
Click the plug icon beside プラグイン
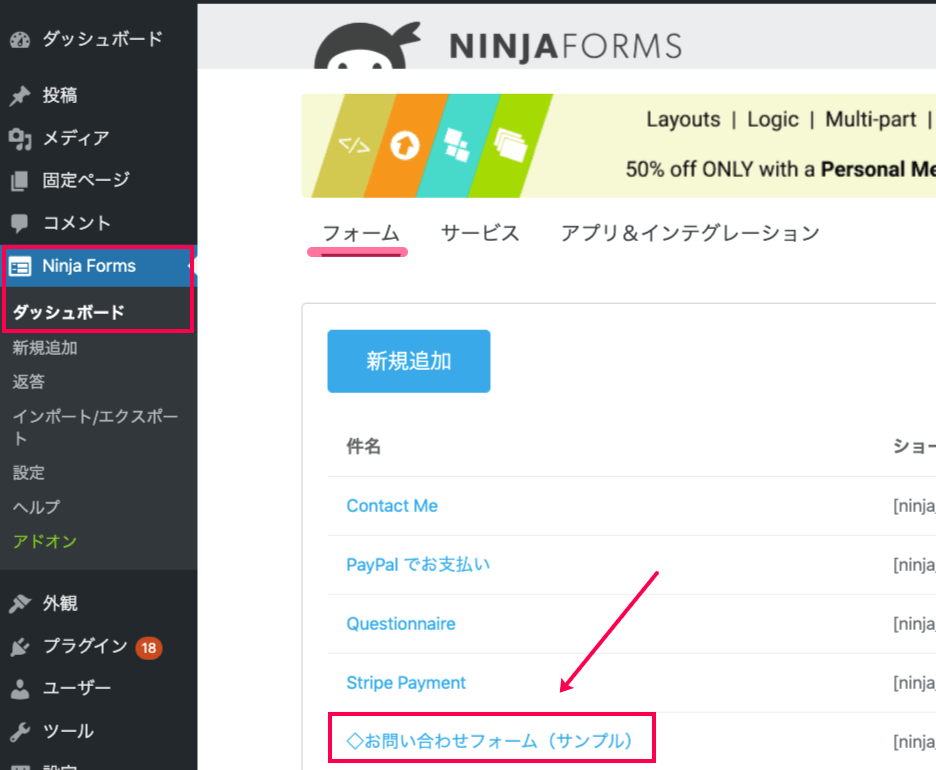coord(20,646)
